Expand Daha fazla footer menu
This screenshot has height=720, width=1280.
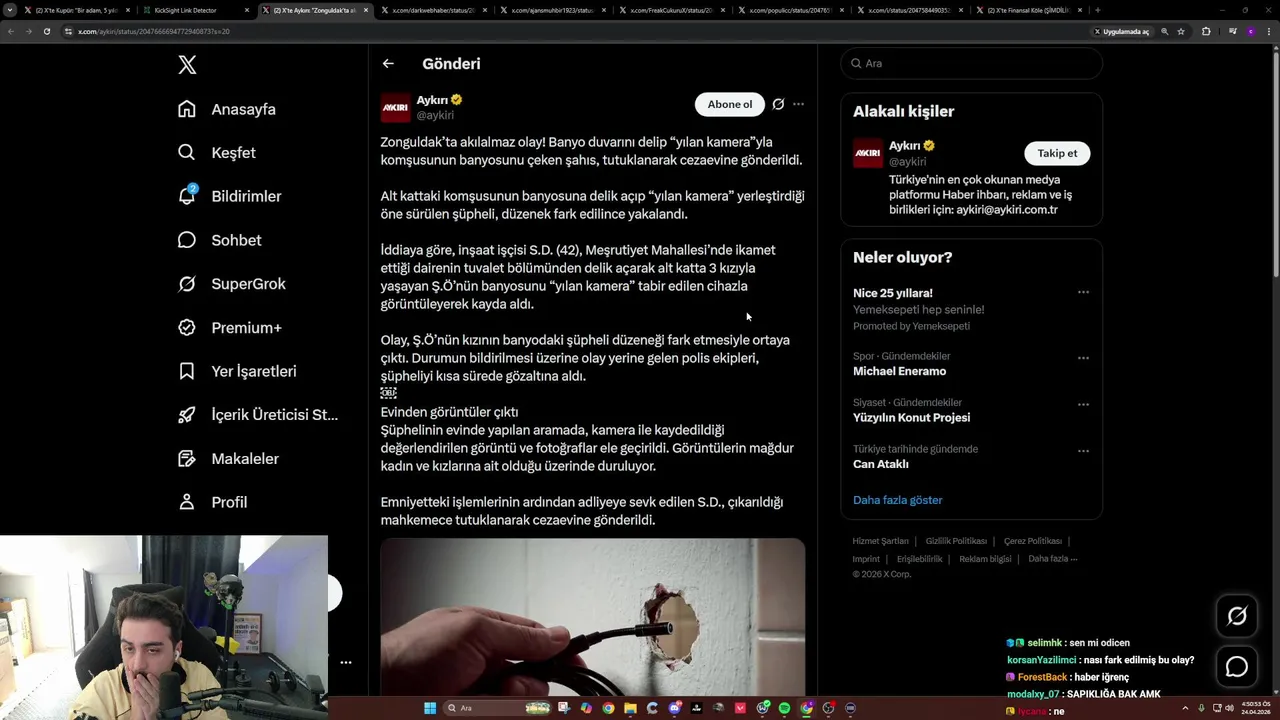point(1052,559)
